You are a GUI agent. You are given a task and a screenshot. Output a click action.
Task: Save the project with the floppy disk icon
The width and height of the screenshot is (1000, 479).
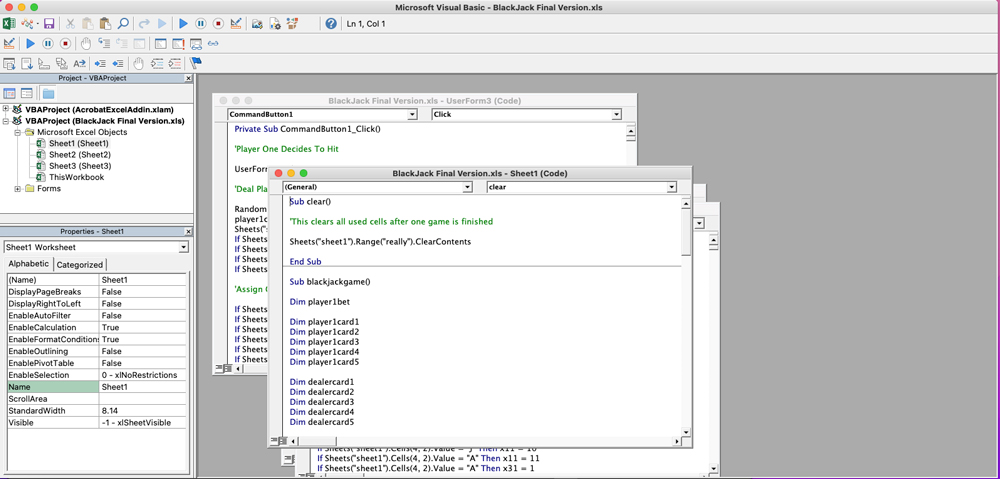(49, 23)
